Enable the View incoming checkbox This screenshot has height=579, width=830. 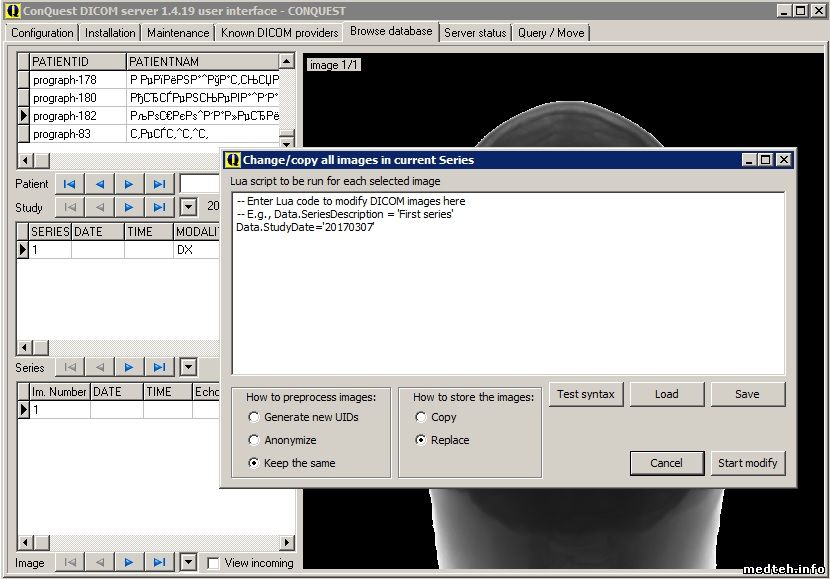tap(213, 563)
